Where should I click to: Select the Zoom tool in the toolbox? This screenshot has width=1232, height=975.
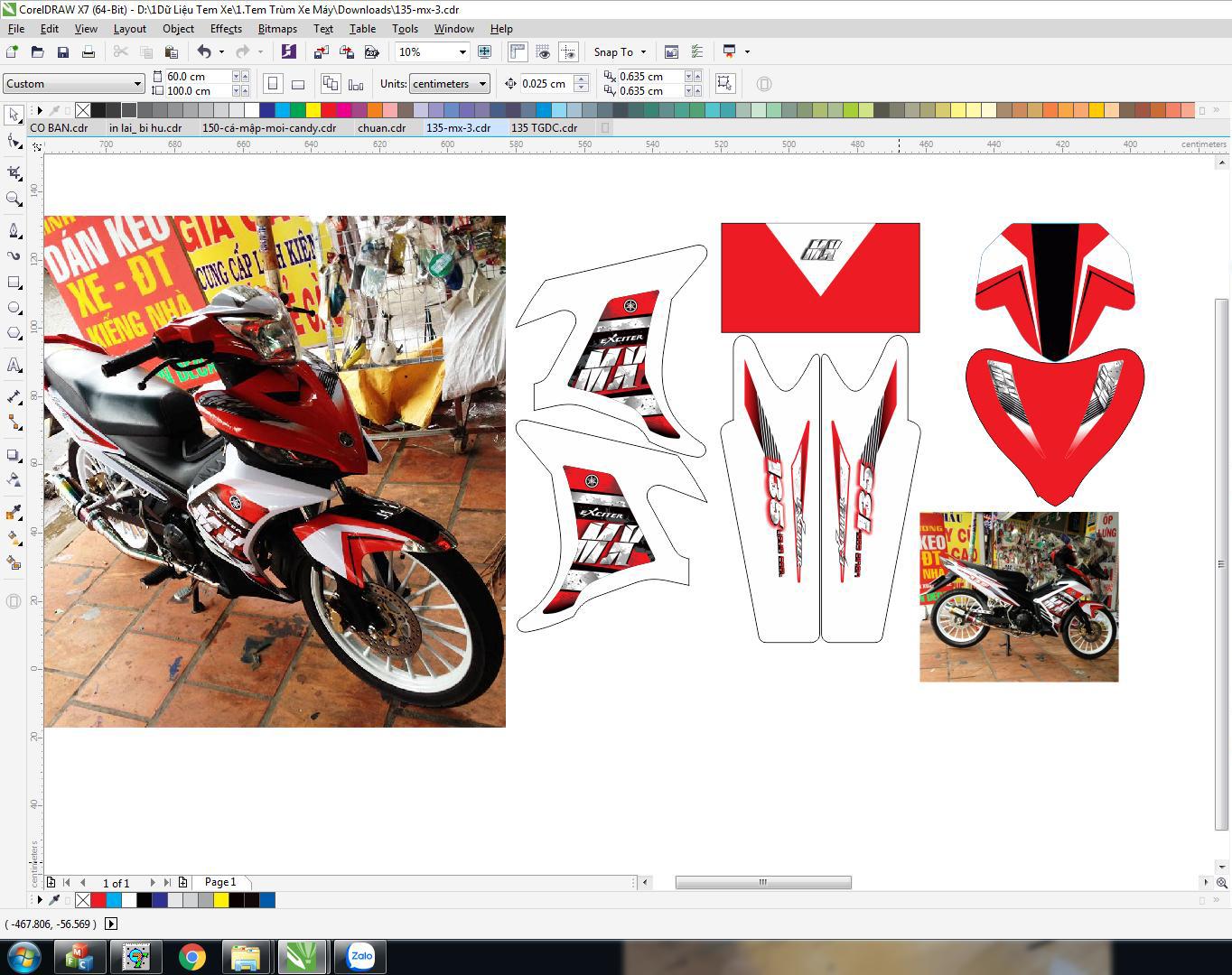tap(14, 199)
